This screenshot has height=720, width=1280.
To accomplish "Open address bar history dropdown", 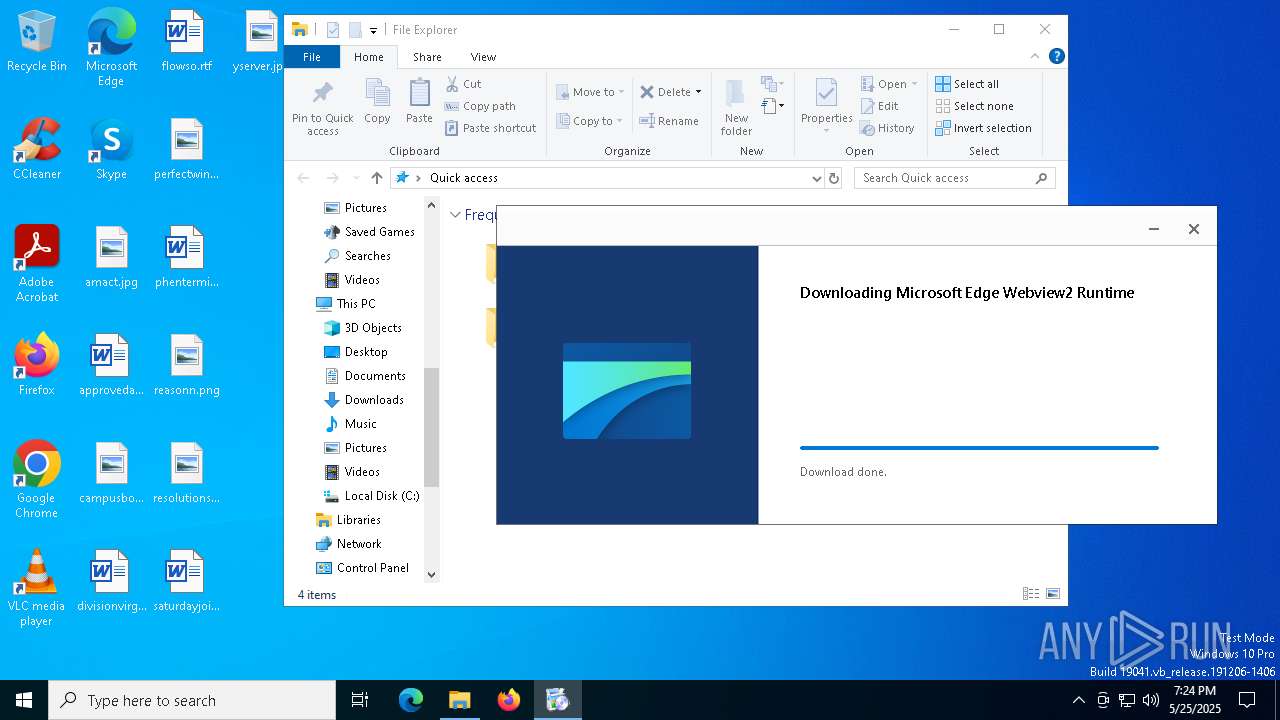I will tap(817, 178).
